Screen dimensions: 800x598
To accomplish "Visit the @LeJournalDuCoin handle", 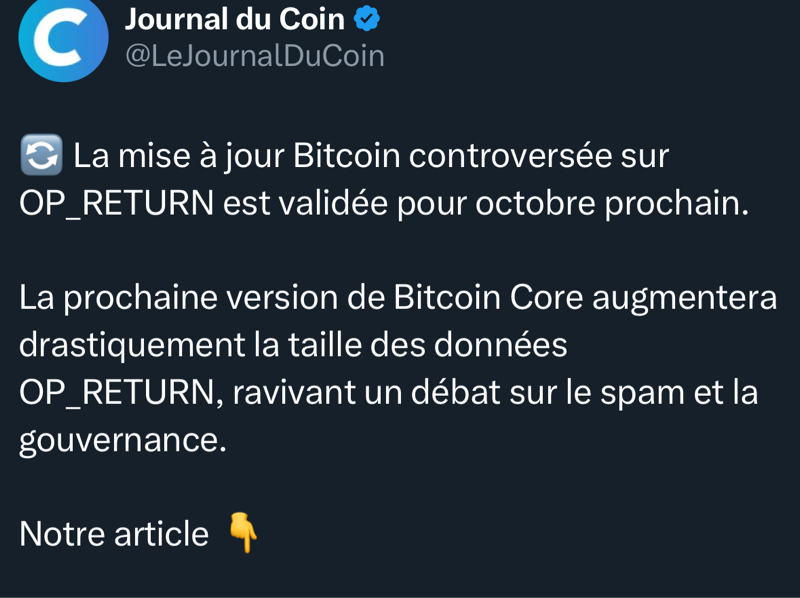I will [x=254, y=56].
